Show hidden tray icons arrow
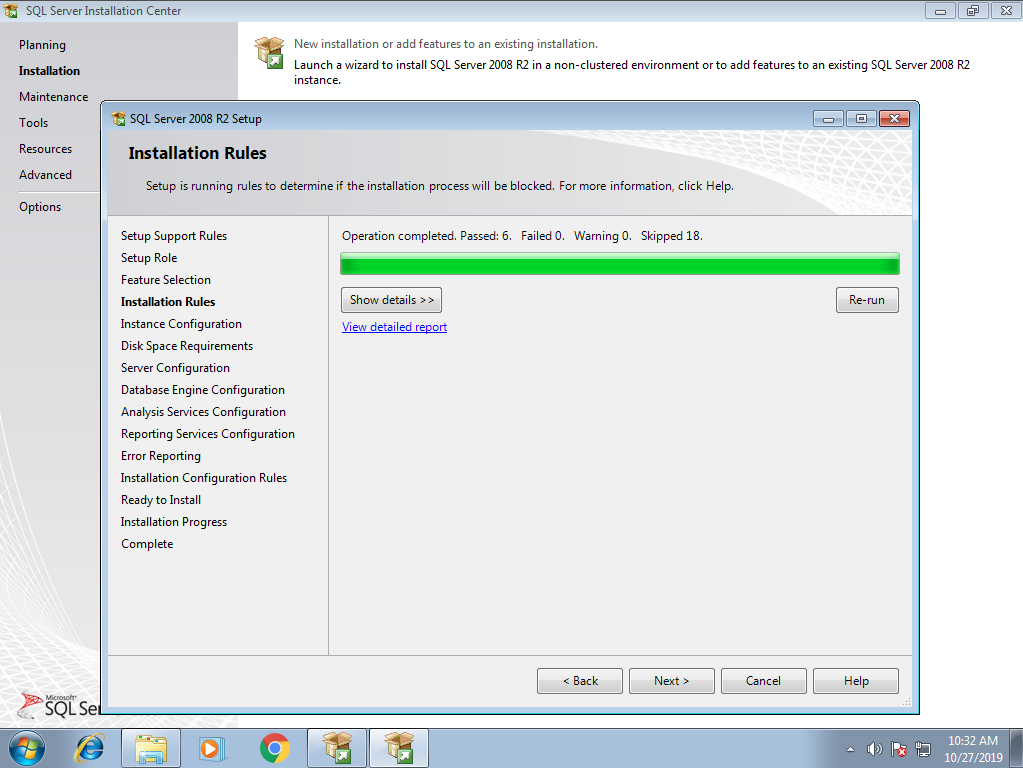Image resolution: width=1023 pixels, height=768 pixels. point(850,749)
